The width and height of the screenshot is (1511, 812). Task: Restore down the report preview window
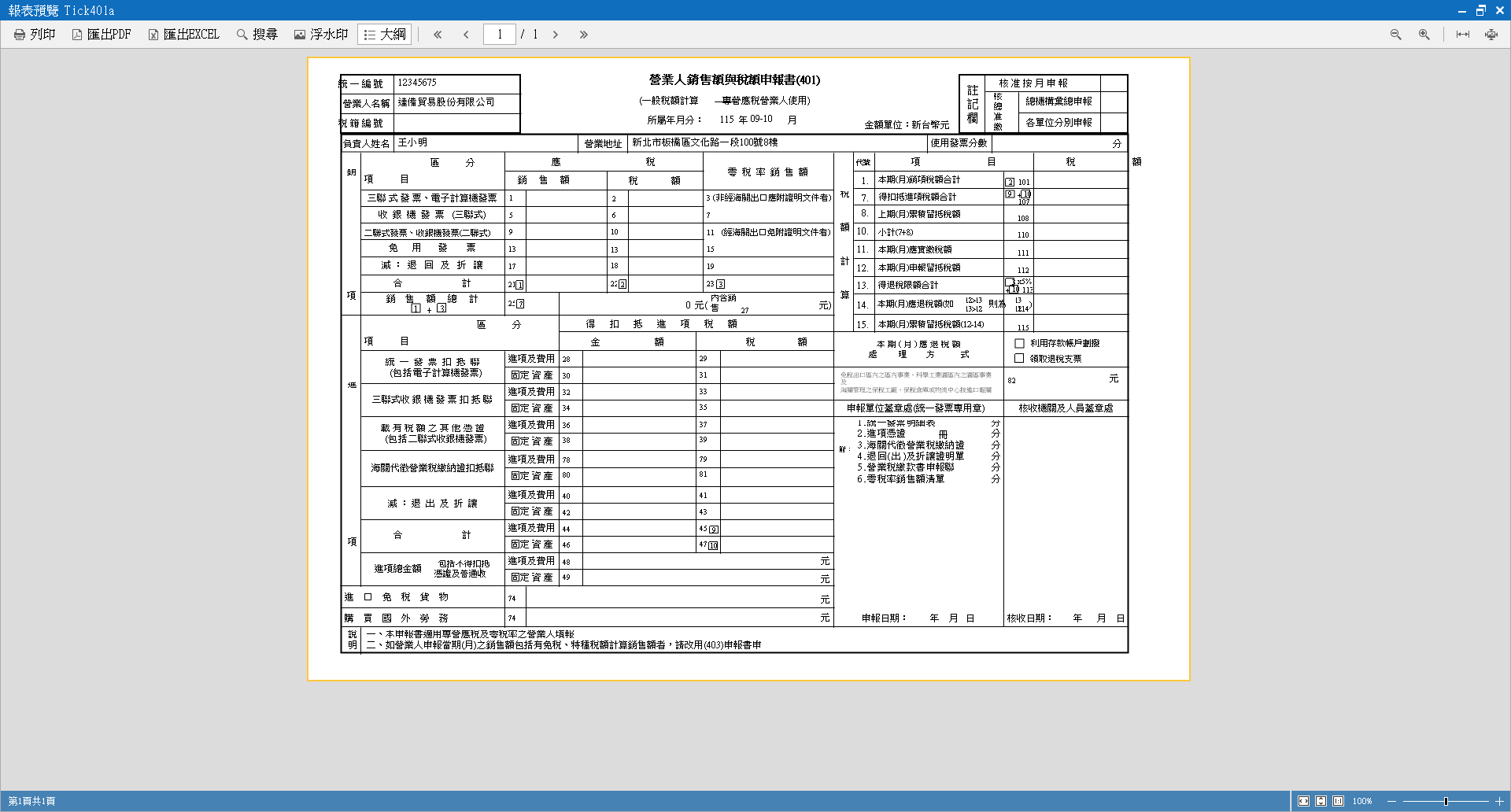pyautogui.click(x=1480, y=10)
